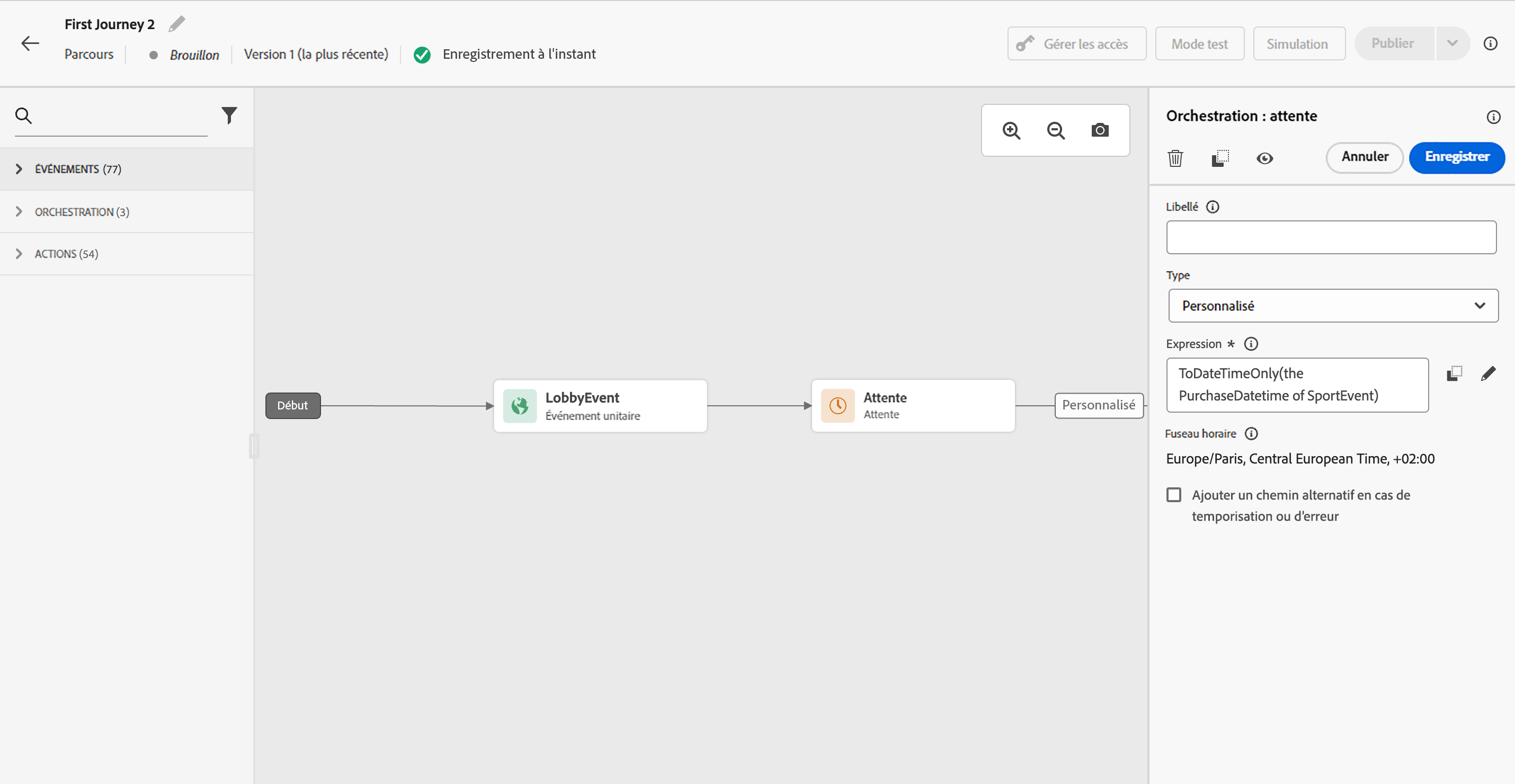This screenshot has width=1515, height=784.
Task: Open the Publier dropdown arrow
Action: pos(1452,43)
